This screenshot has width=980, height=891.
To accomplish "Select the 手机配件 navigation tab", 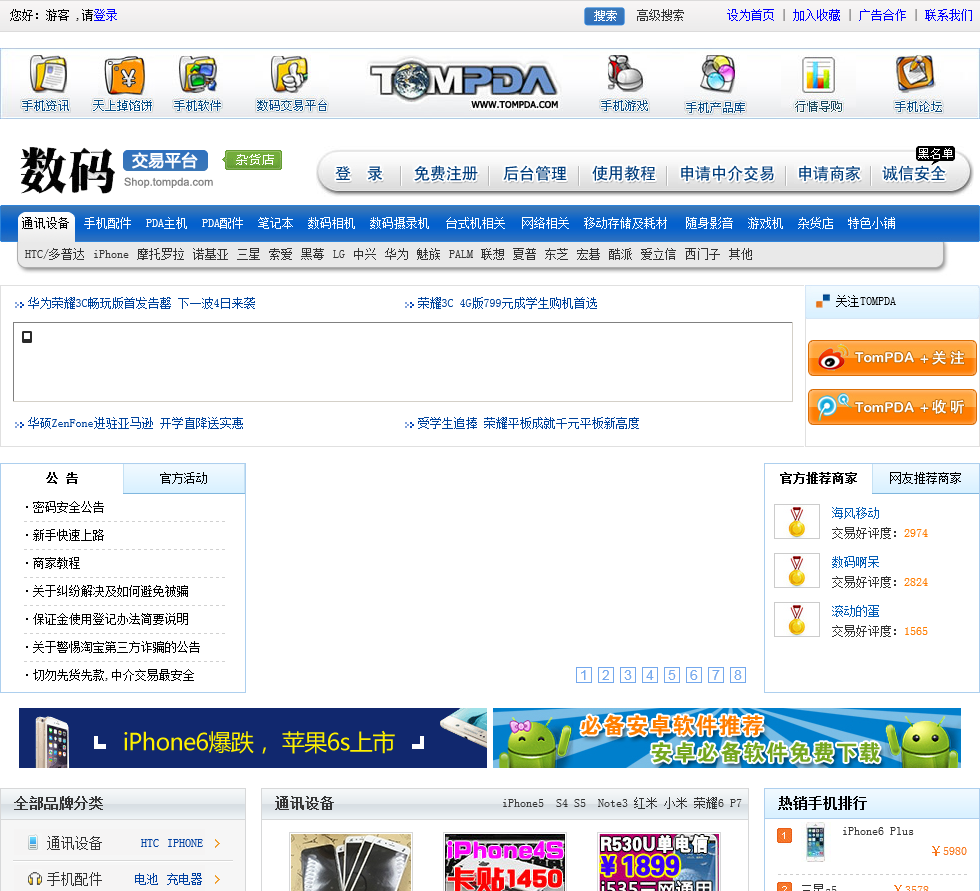I will click(x=108, y=224).
